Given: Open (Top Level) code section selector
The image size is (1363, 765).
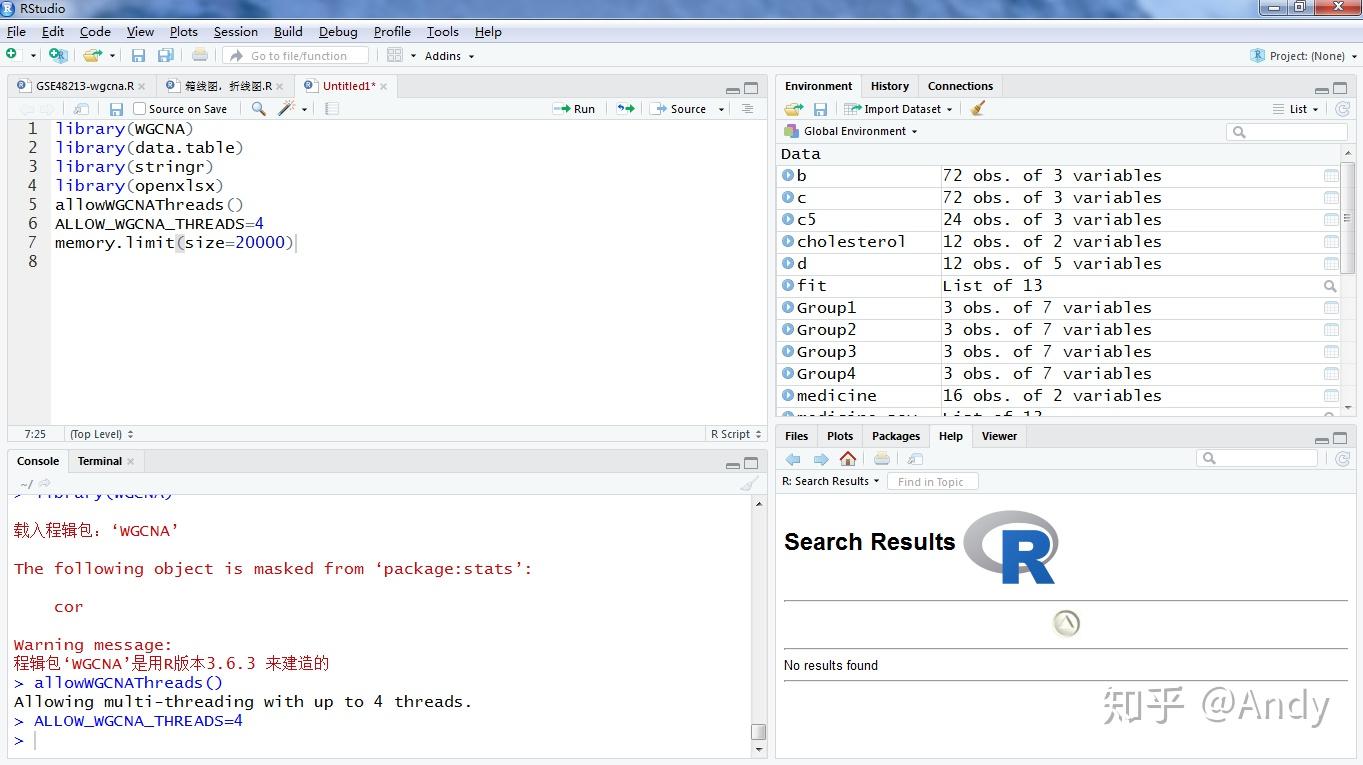Looking at the screenshot, I should [101, 434].
